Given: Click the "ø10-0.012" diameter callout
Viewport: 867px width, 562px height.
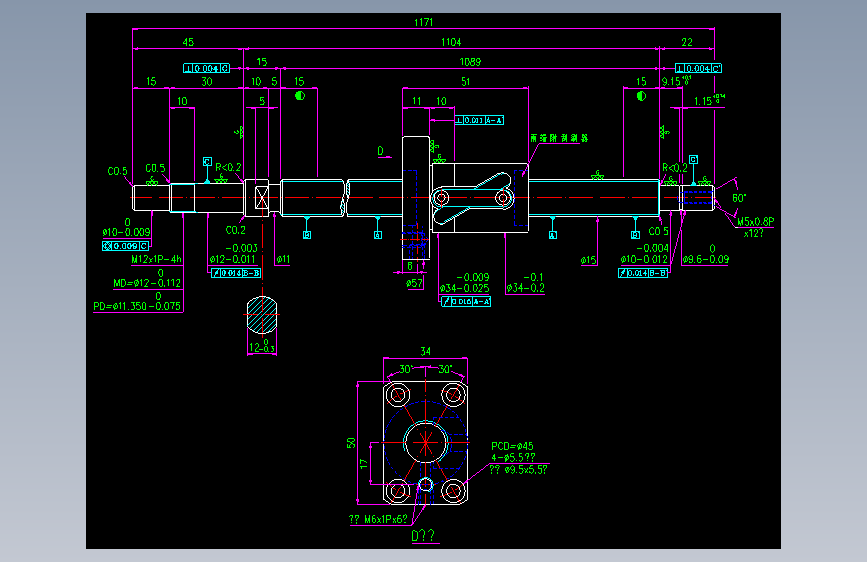Looking at the screenshot, I should [644, 259].
